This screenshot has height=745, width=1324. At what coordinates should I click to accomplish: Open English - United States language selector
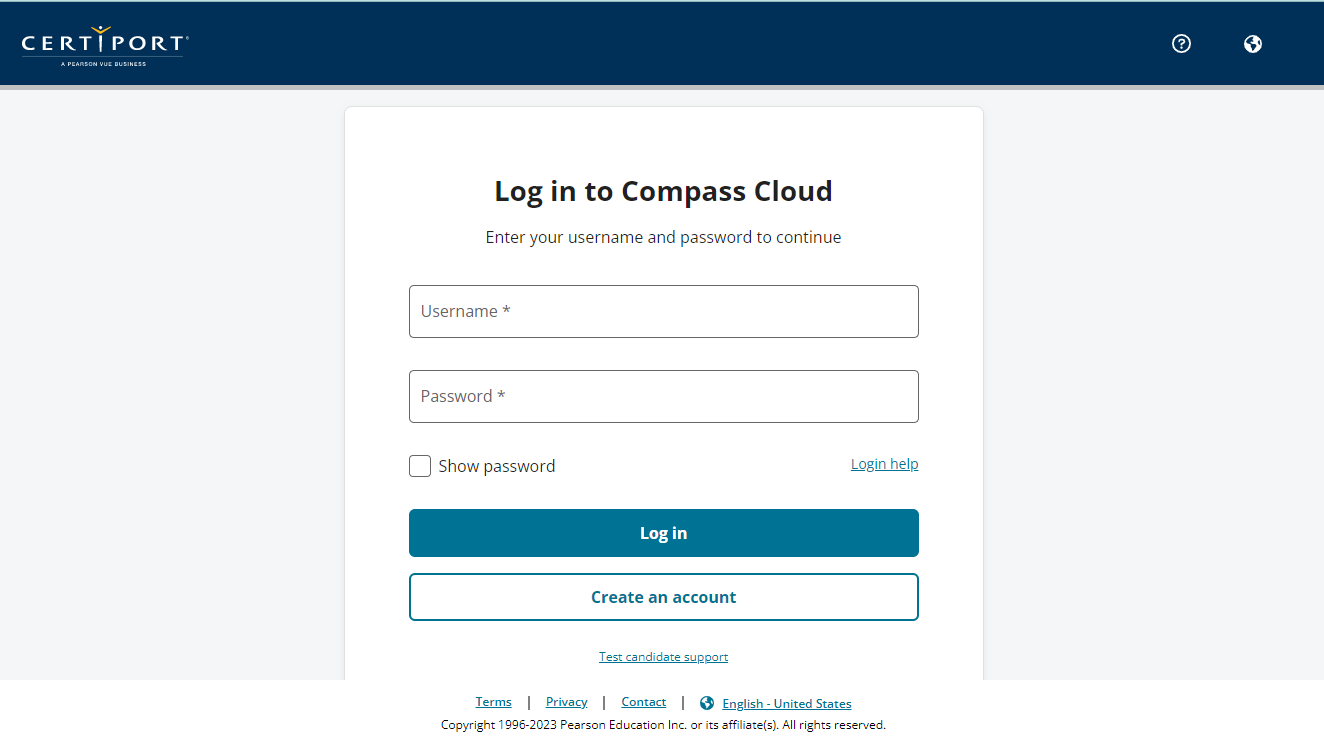[787, 704]
